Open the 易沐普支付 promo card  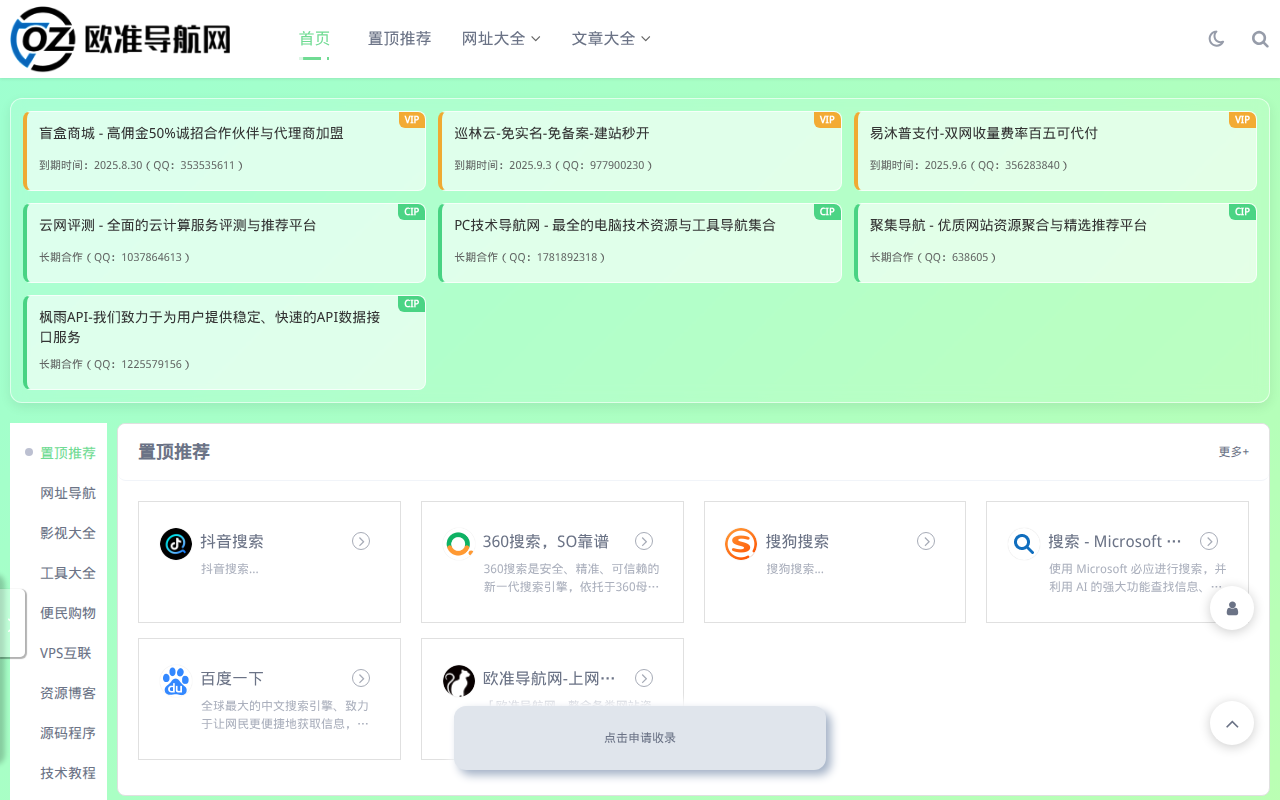pyautogui.click(x=1056, y=151)
